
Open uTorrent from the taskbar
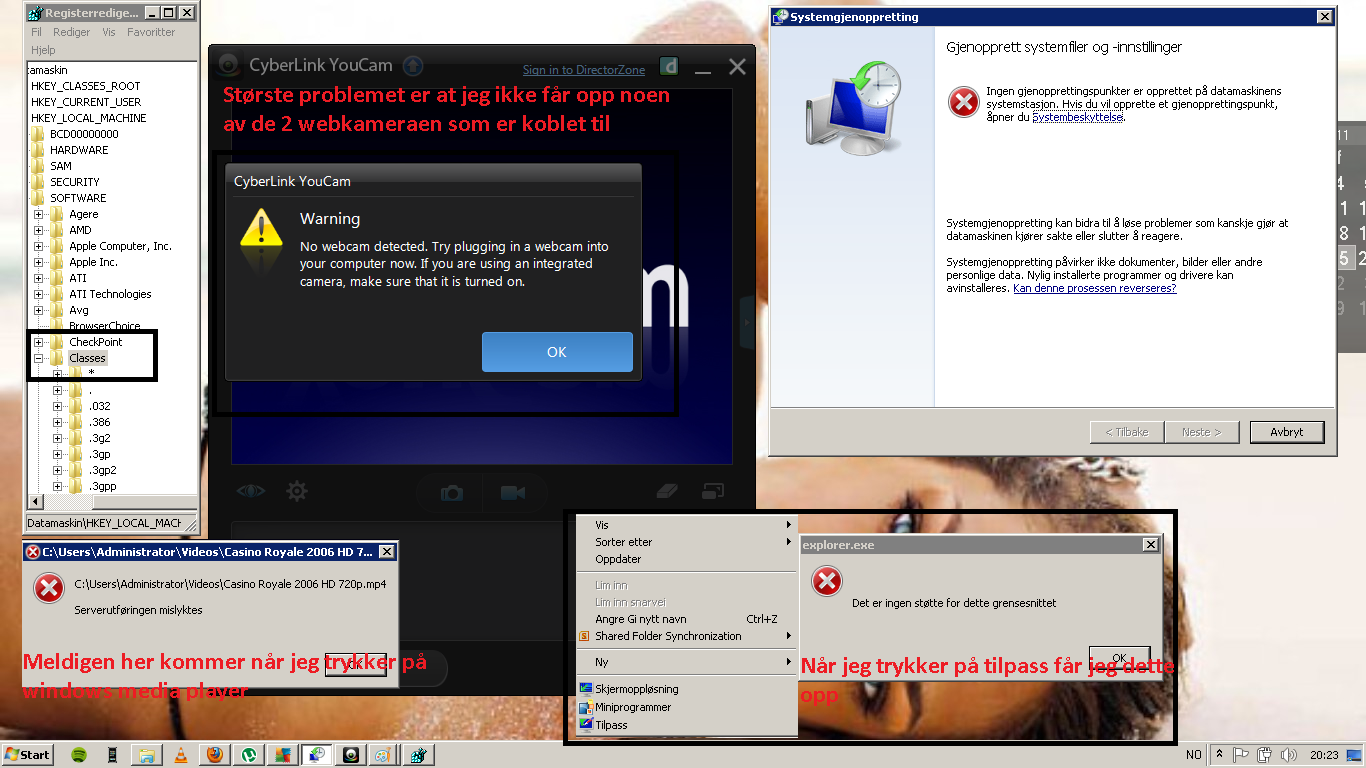[248, 755]
